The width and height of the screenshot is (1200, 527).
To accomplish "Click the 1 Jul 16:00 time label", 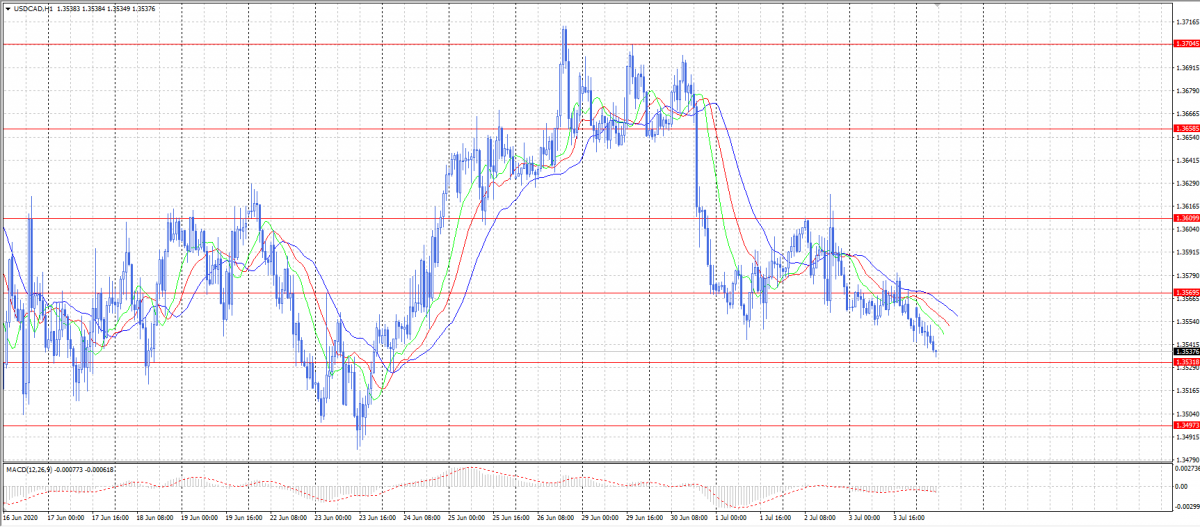I will 774,519.
